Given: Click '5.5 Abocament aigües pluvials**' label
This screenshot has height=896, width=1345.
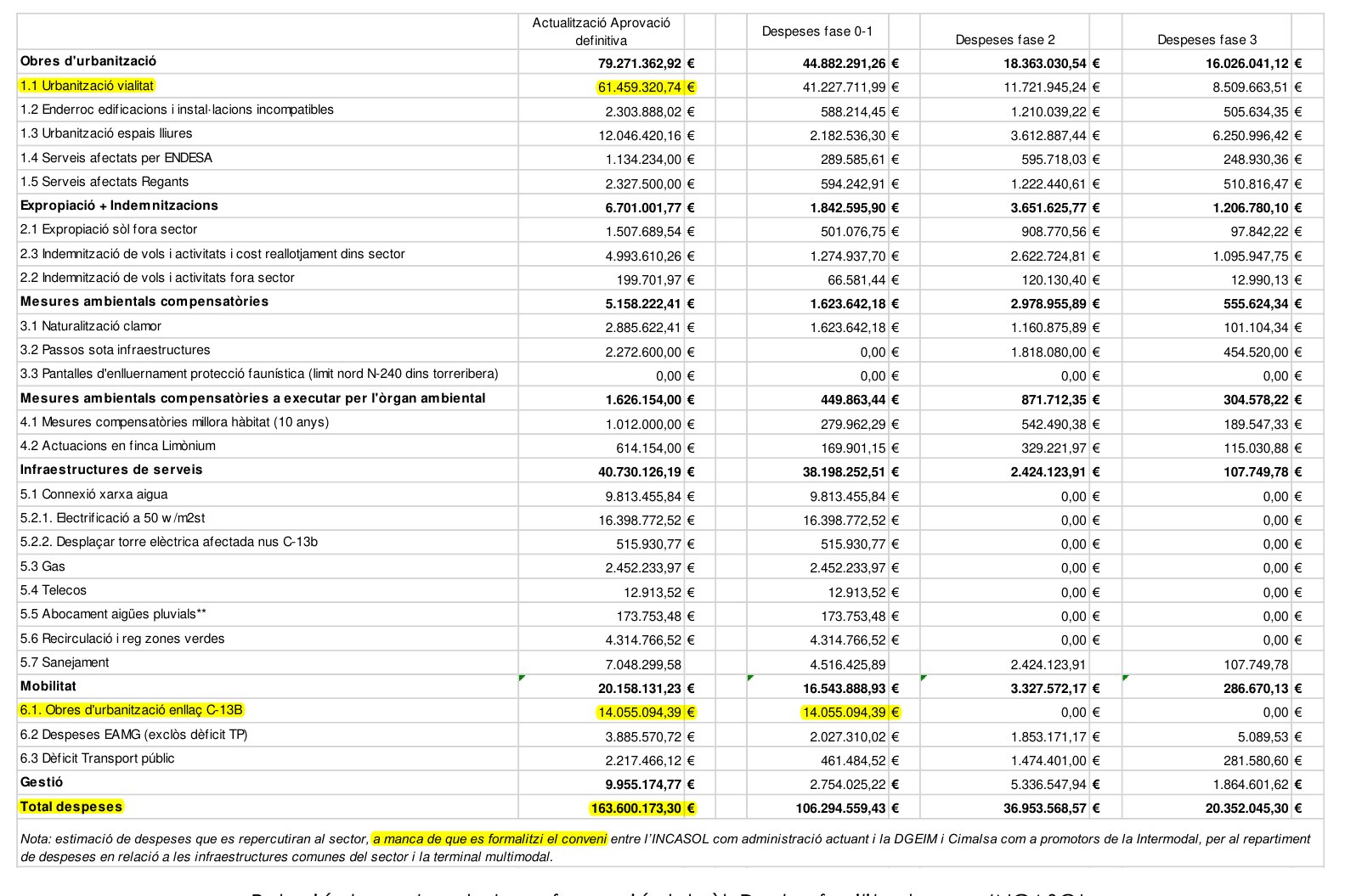Looking at the screenshot, I should point(113,614).
